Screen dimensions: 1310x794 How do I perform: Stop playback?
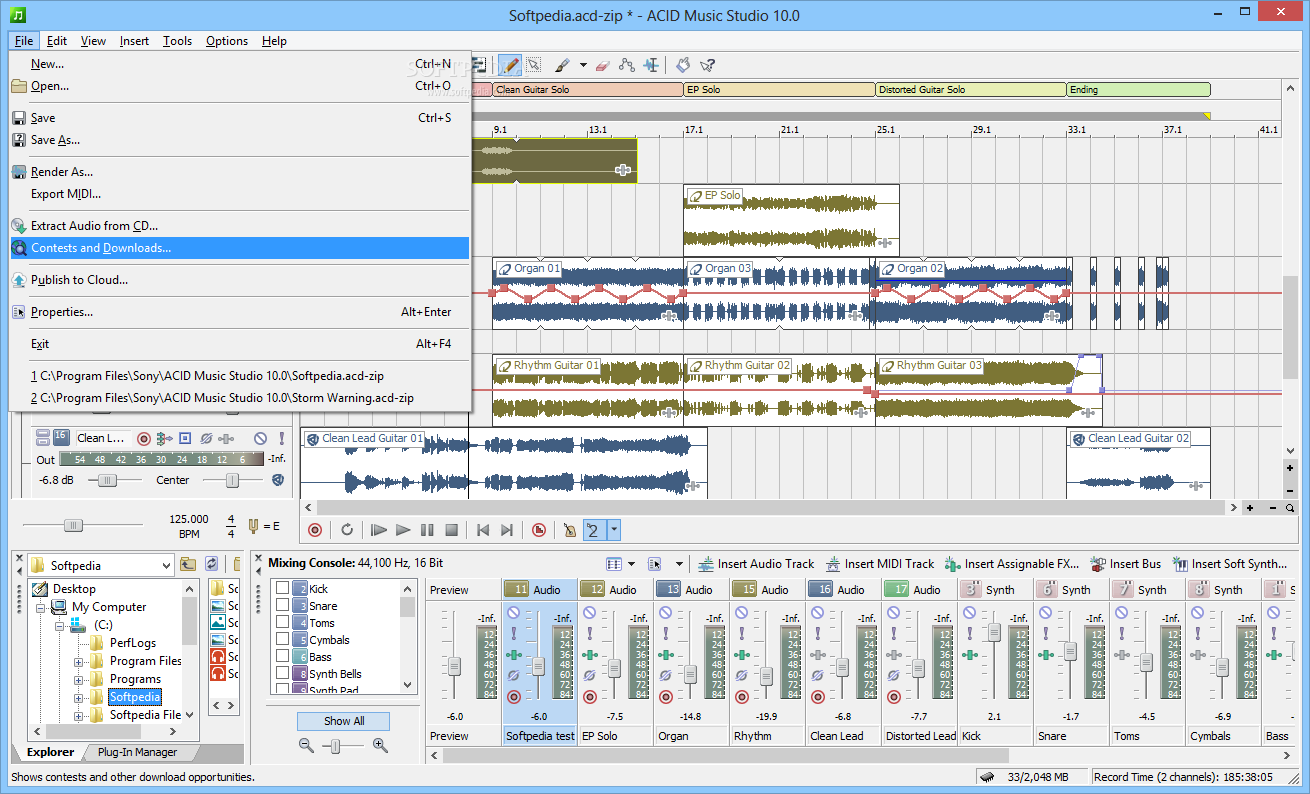point(451,530)
